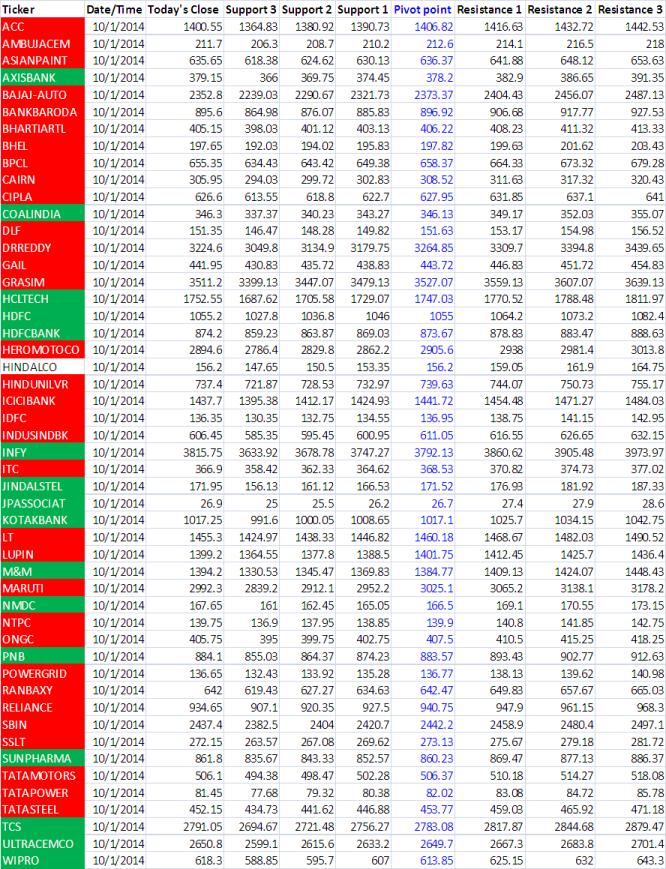Select the date cell in GAIL row
The height and width of the screenshot is (869, 666).
point(118,265)
